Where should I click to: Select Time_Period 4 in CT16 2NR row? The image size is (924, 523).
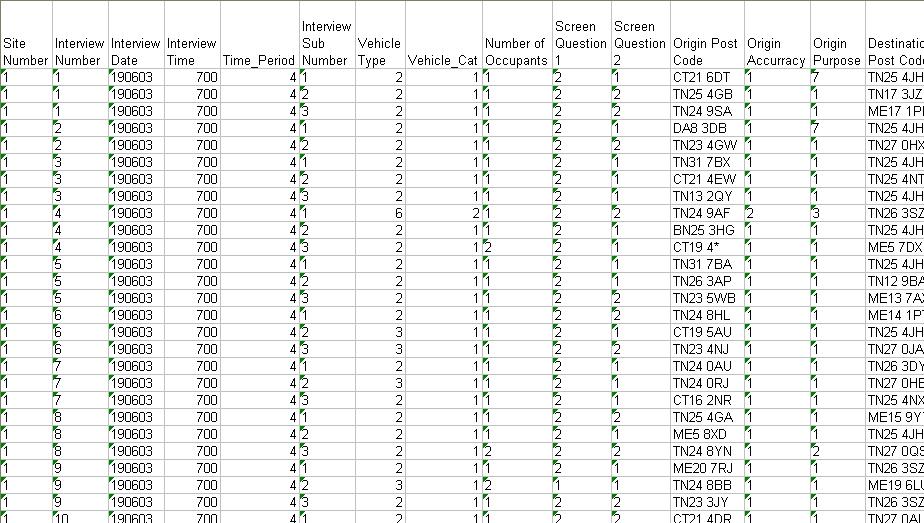[260, 400]
